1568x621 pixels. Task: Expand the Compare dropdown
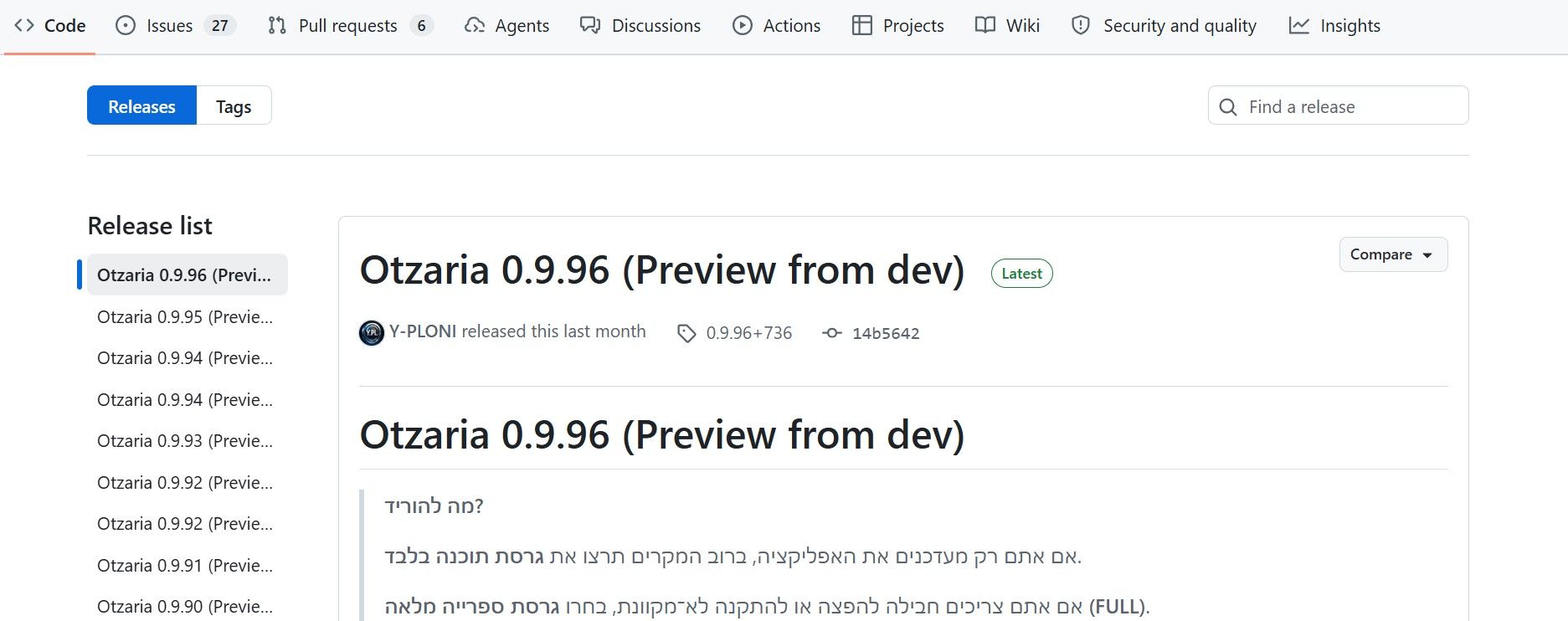[x=1393, y=254]
